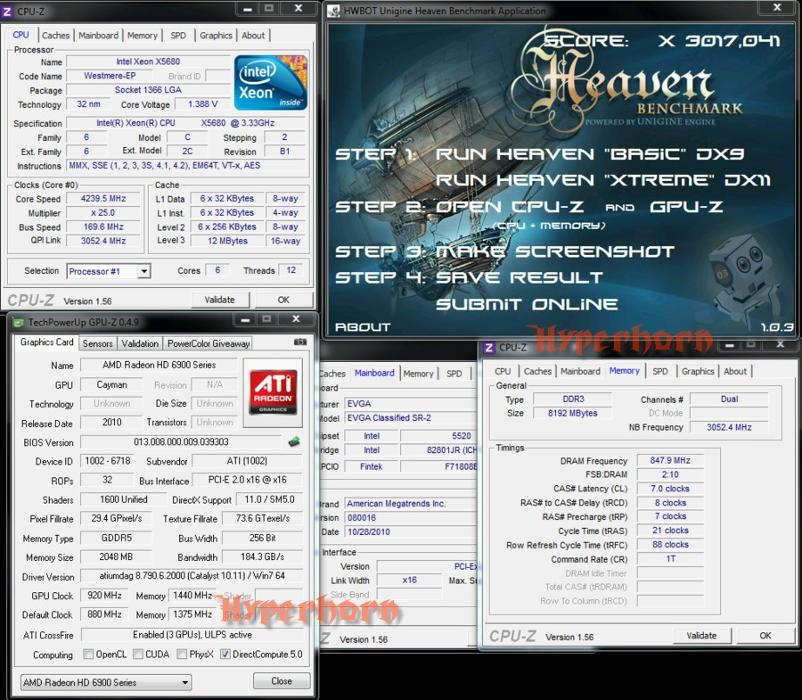The image size is (802, 700).
Task: Click OK in top CPU-Z window
Action: pos(283,300)
